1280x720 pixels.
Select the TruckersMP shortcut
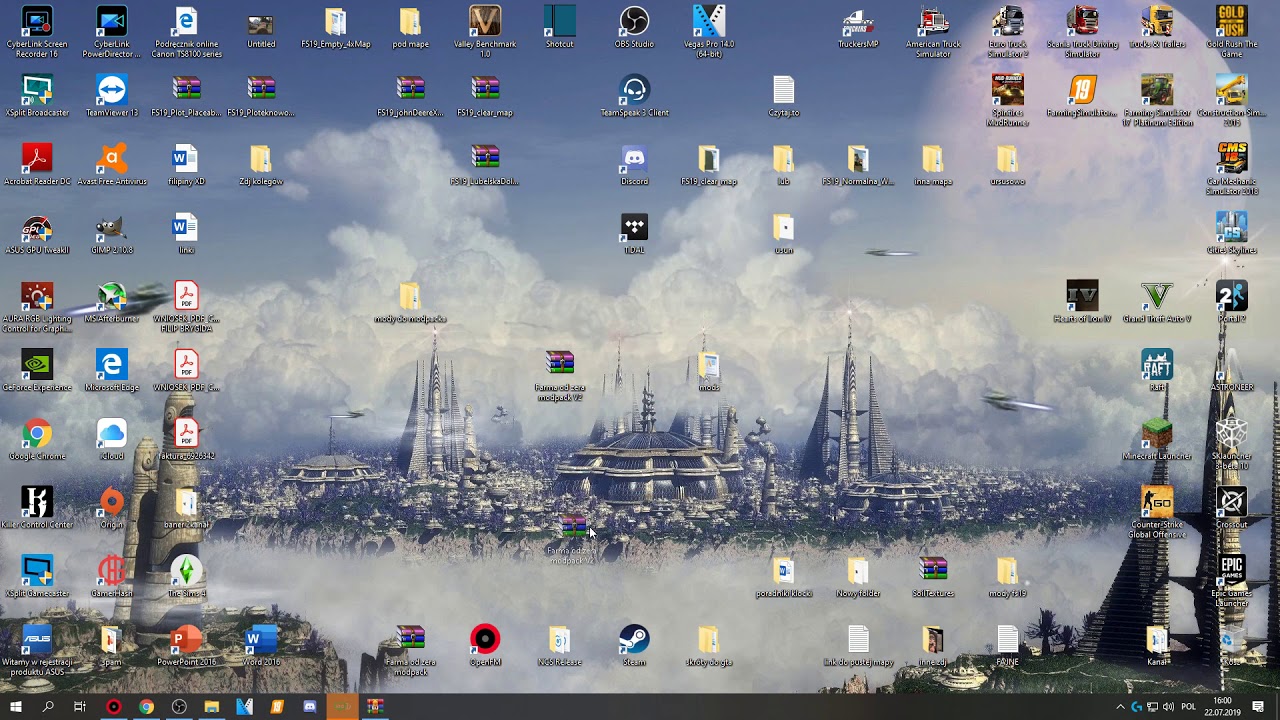pyautogui.click(x=858, y=27)
